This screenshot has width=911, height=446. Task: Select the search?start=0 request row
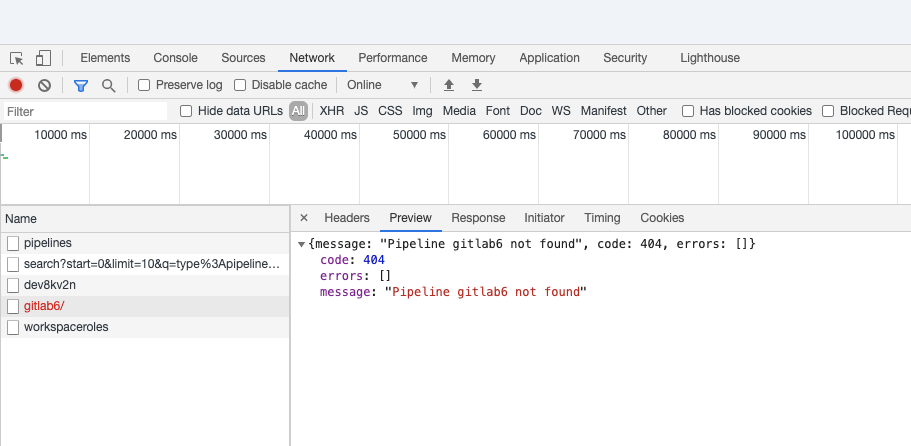coord(145,264)
